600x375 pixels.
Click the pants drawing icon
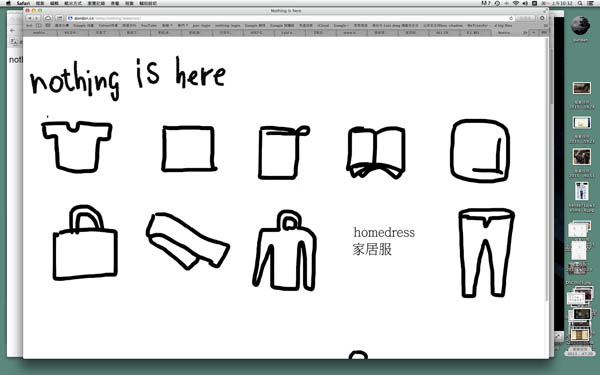pyautogui.click(x=486, y=253)
